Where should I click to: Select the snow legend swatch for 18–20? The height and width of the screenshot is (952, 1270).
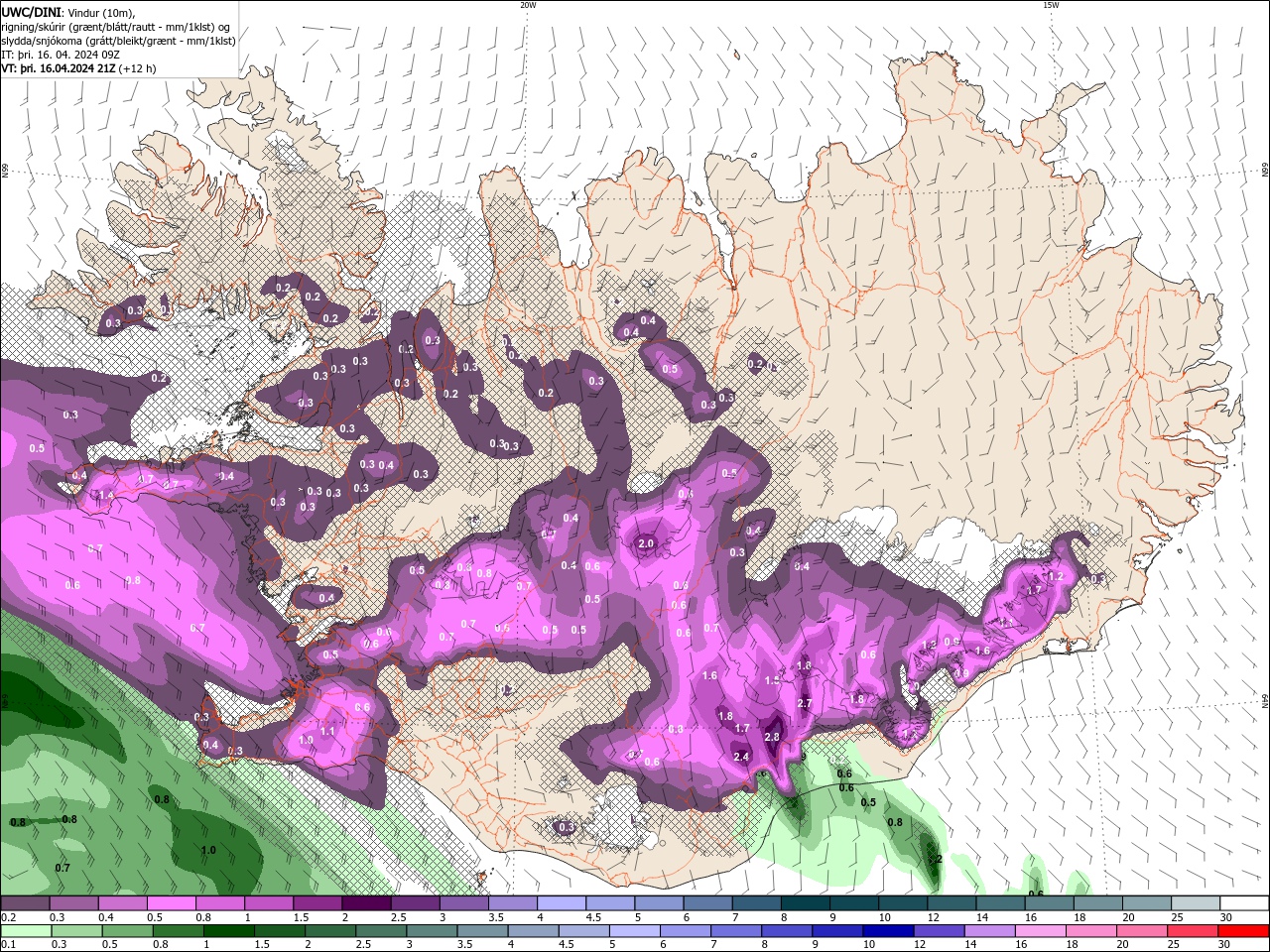pos(1097,903)
